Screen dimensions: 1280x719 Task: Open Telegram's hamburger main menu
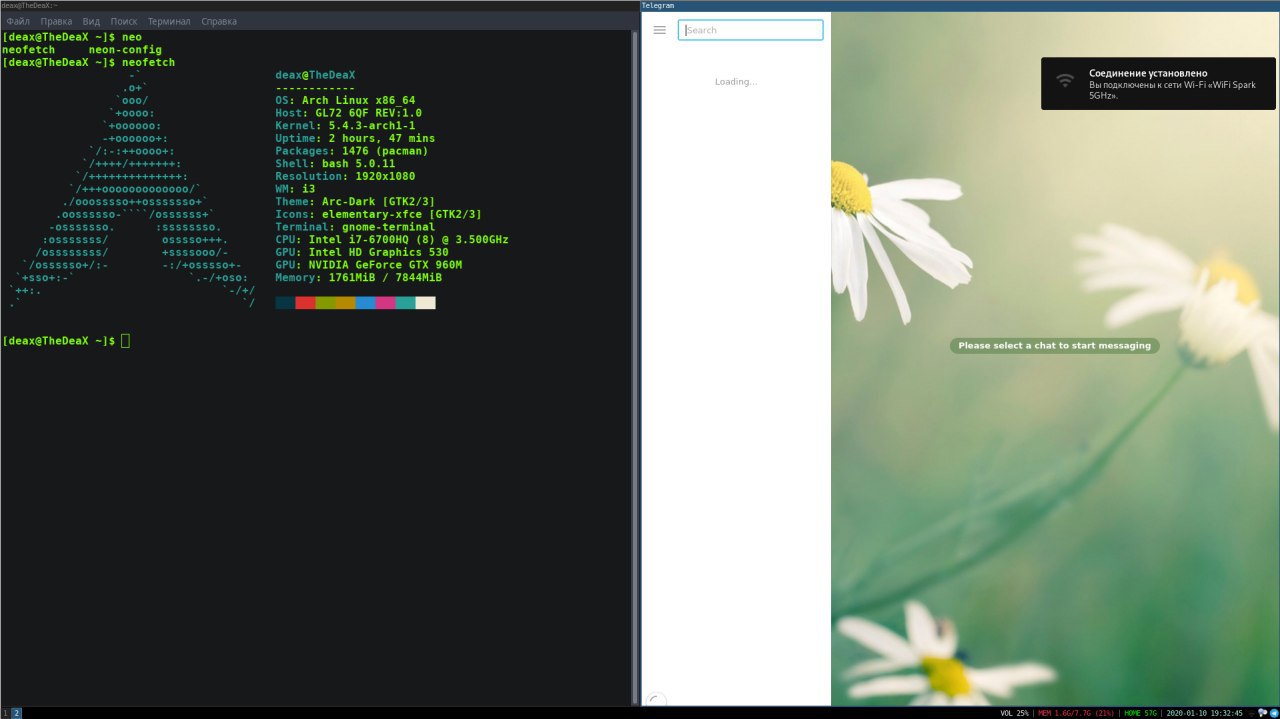point(659,30)
